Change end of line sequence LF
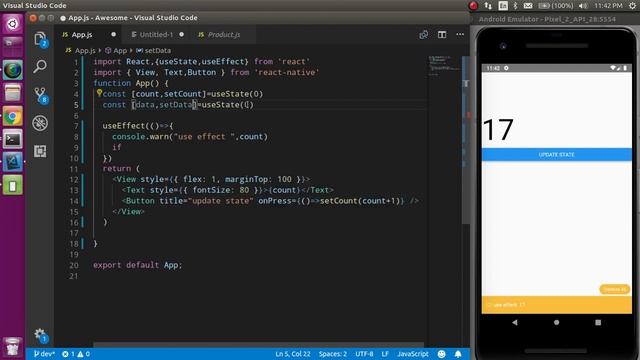This screenshot has height=360, width=640. tap(385, 354)
